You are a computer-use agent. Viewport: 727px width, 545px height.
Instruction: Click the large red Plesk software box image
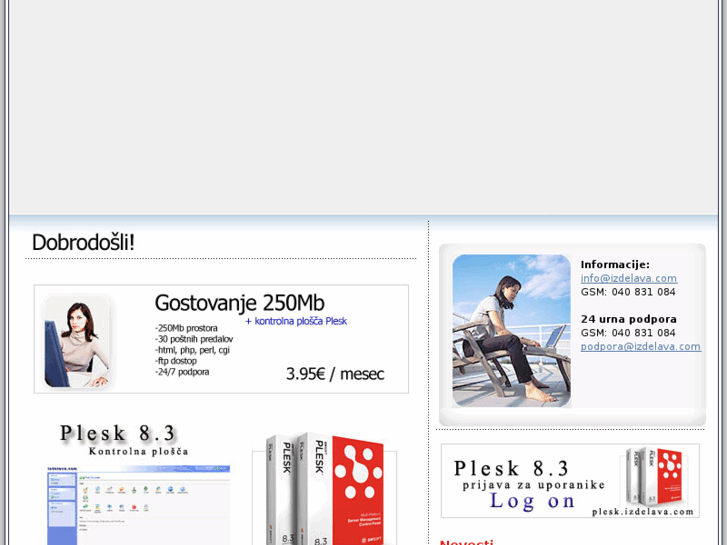pyautogui.click(x=325, y=488)
